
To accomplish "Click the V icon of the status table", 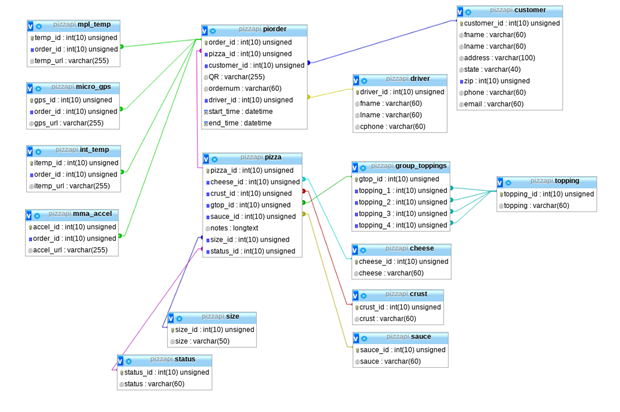I will (120, 361).
